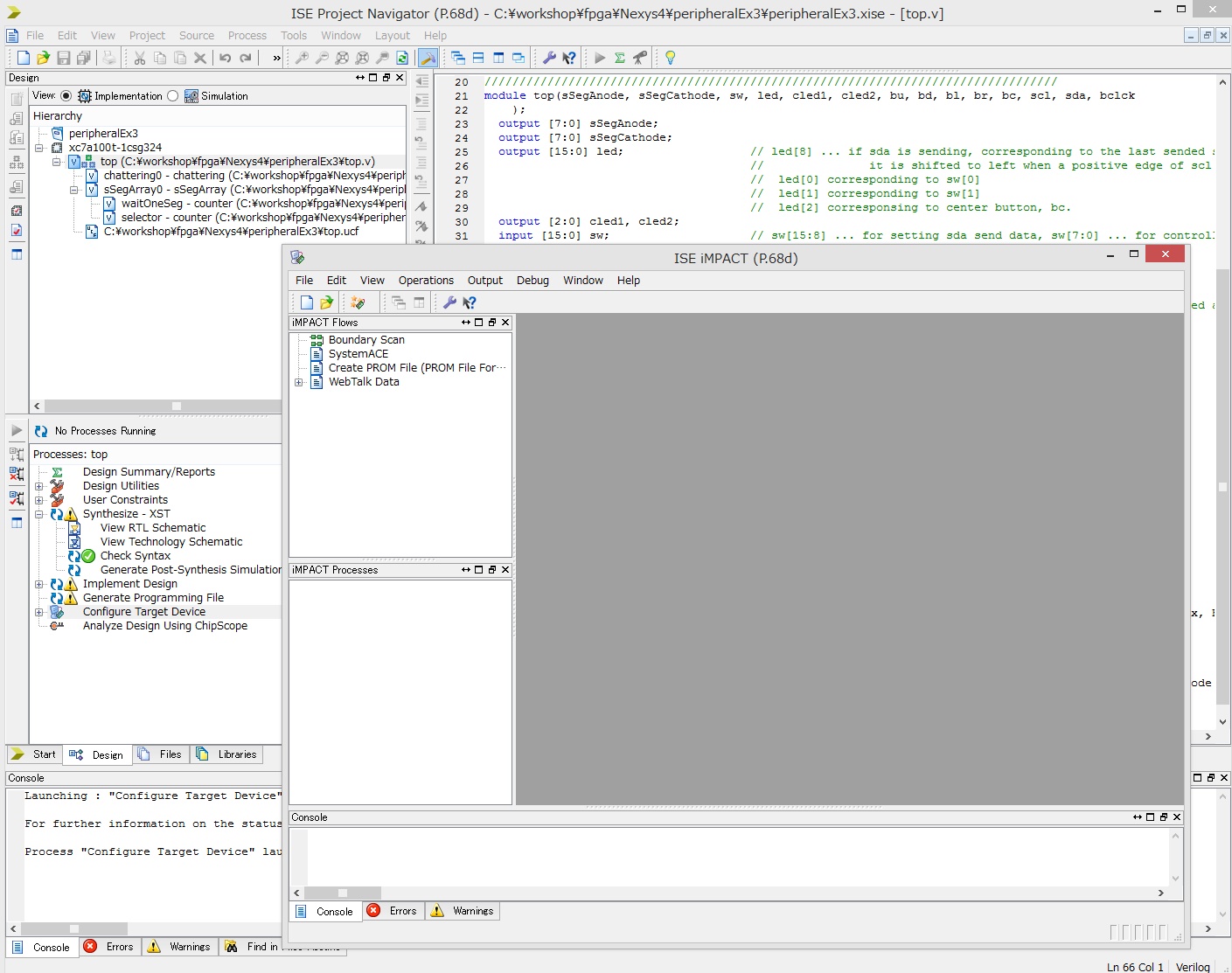Click the What's This help cursor icon in main toolbar
Screen dimensions: 1232x973
coord(569,58)
